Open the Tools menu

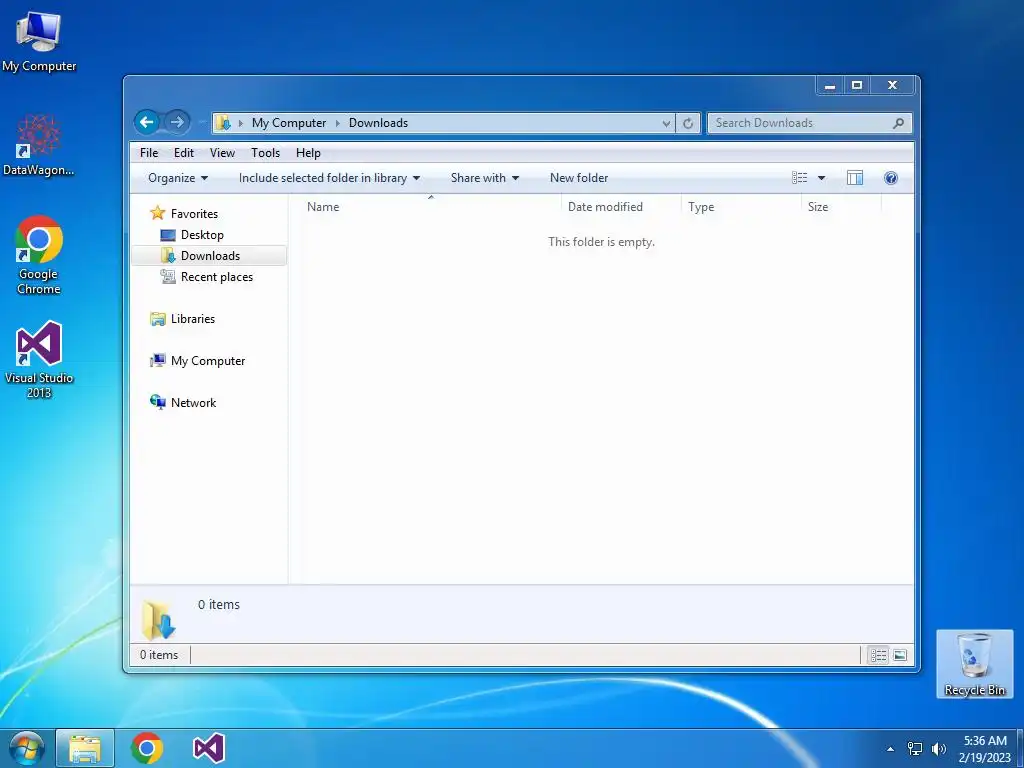coord(265,153)
